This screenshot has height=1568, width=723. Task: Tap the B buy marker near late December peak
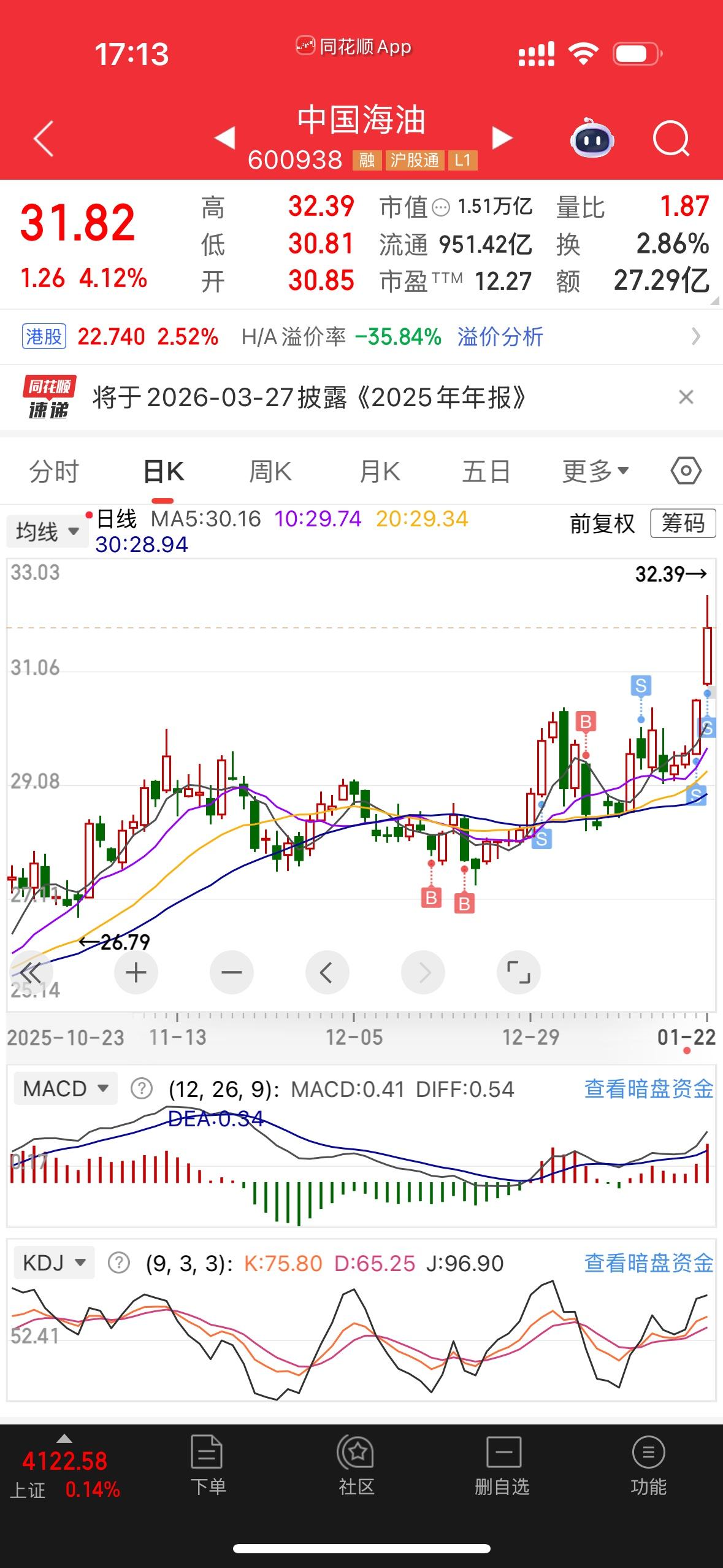coord(586,721)
